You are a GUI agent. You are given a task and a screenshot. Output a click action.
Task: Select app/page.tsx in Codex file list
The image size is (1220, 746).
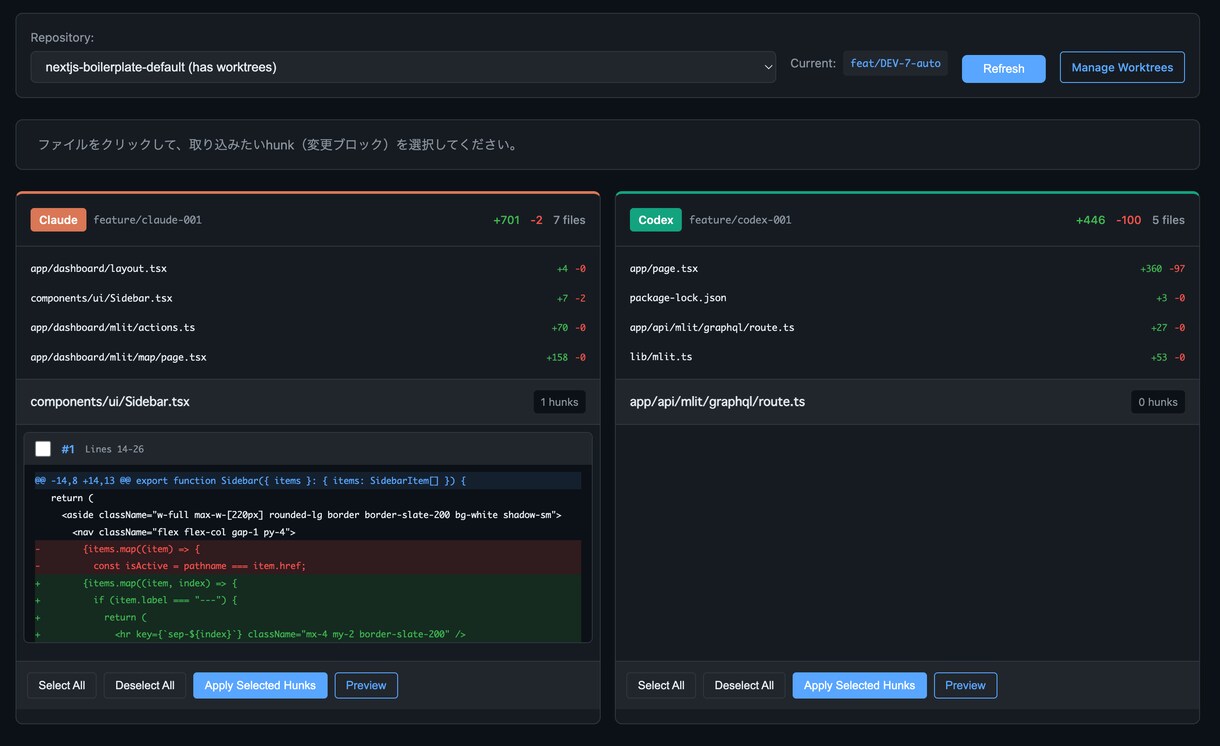907,269
